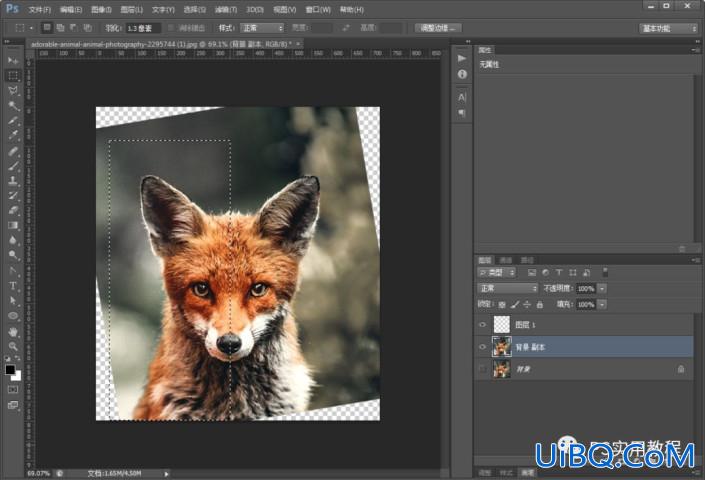Open the layer filter type dropdown
The height and width of the screenshot is (480, 705).
496,272
